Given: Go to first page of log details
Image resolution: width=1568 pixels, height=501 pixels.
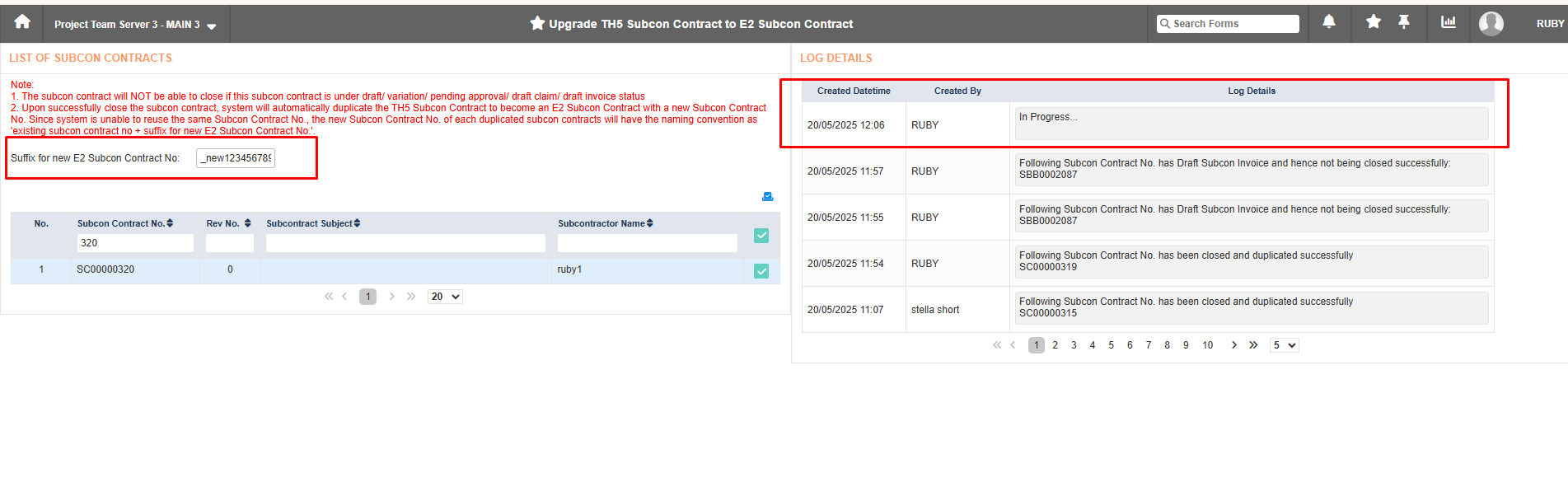Looking at the screenshot, I should (x=997, y=345).
